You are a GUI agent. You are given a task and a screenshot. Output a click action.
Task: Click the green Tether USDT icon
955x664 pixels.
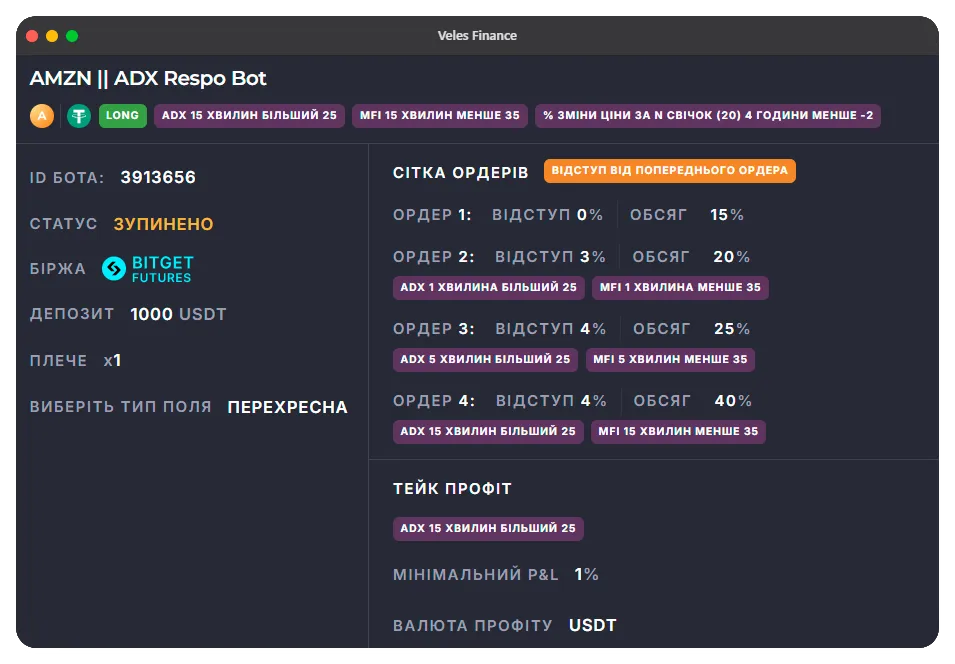coord(79,116)
